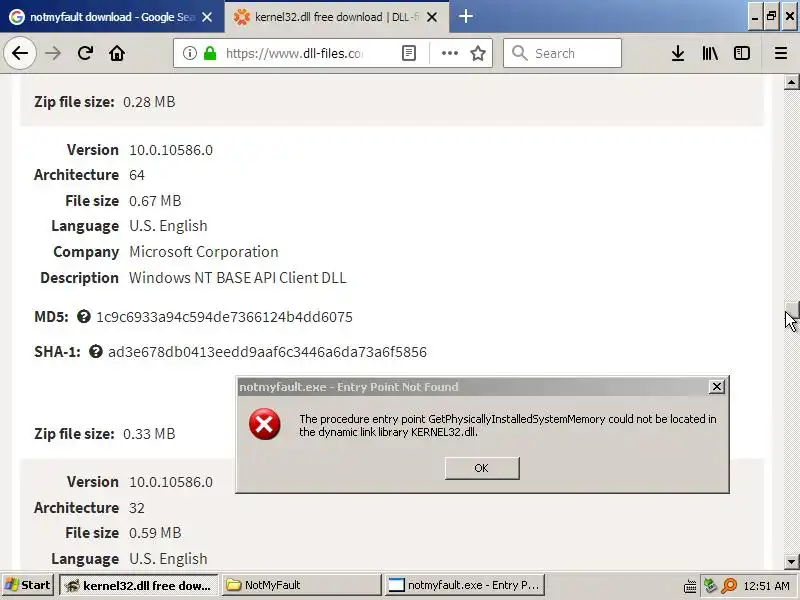
Task: Open the Firefox hamburger menu
Action: [781, 53]
